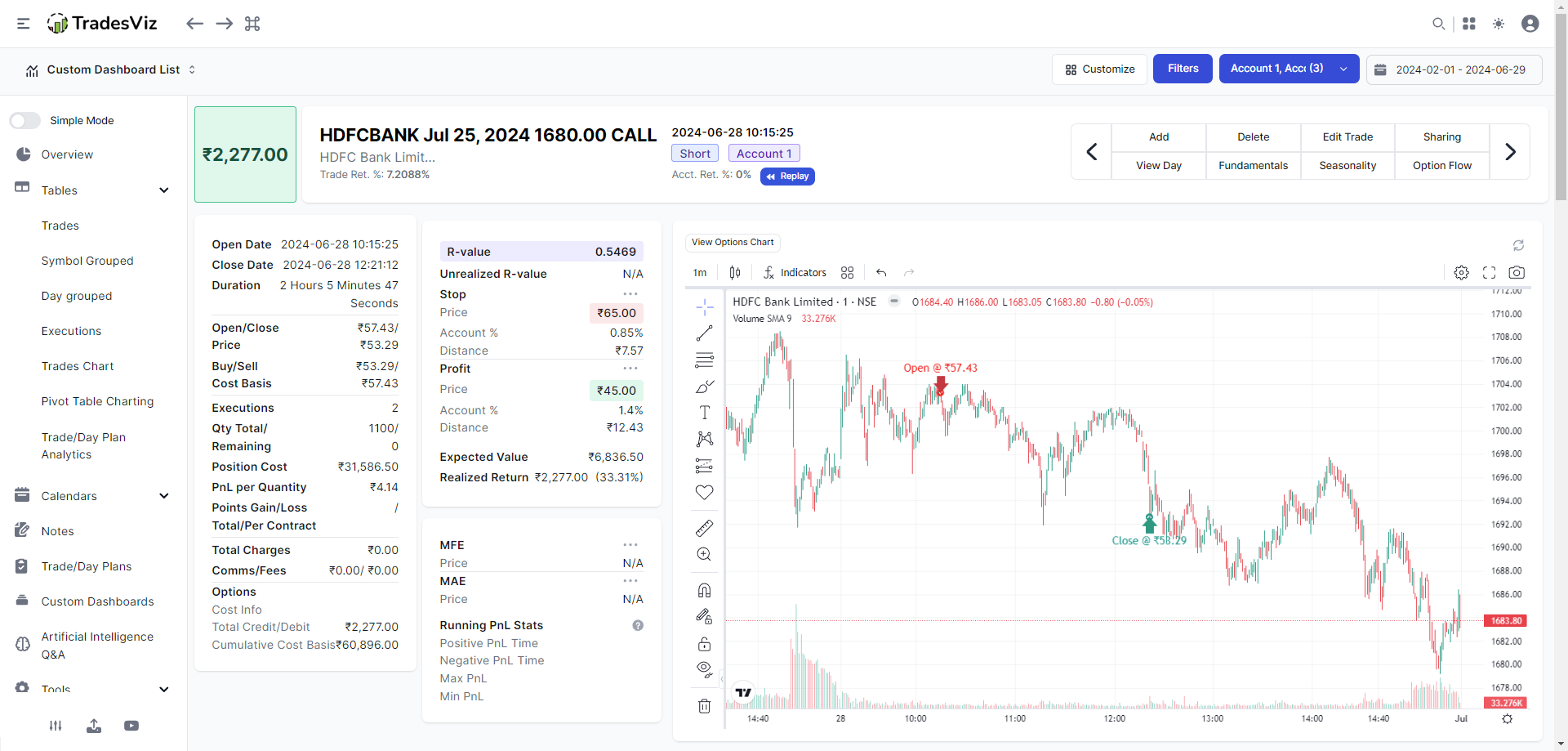1568x751 pixels.
Task: Go to next trade chevron
Action: (1510, 152)
